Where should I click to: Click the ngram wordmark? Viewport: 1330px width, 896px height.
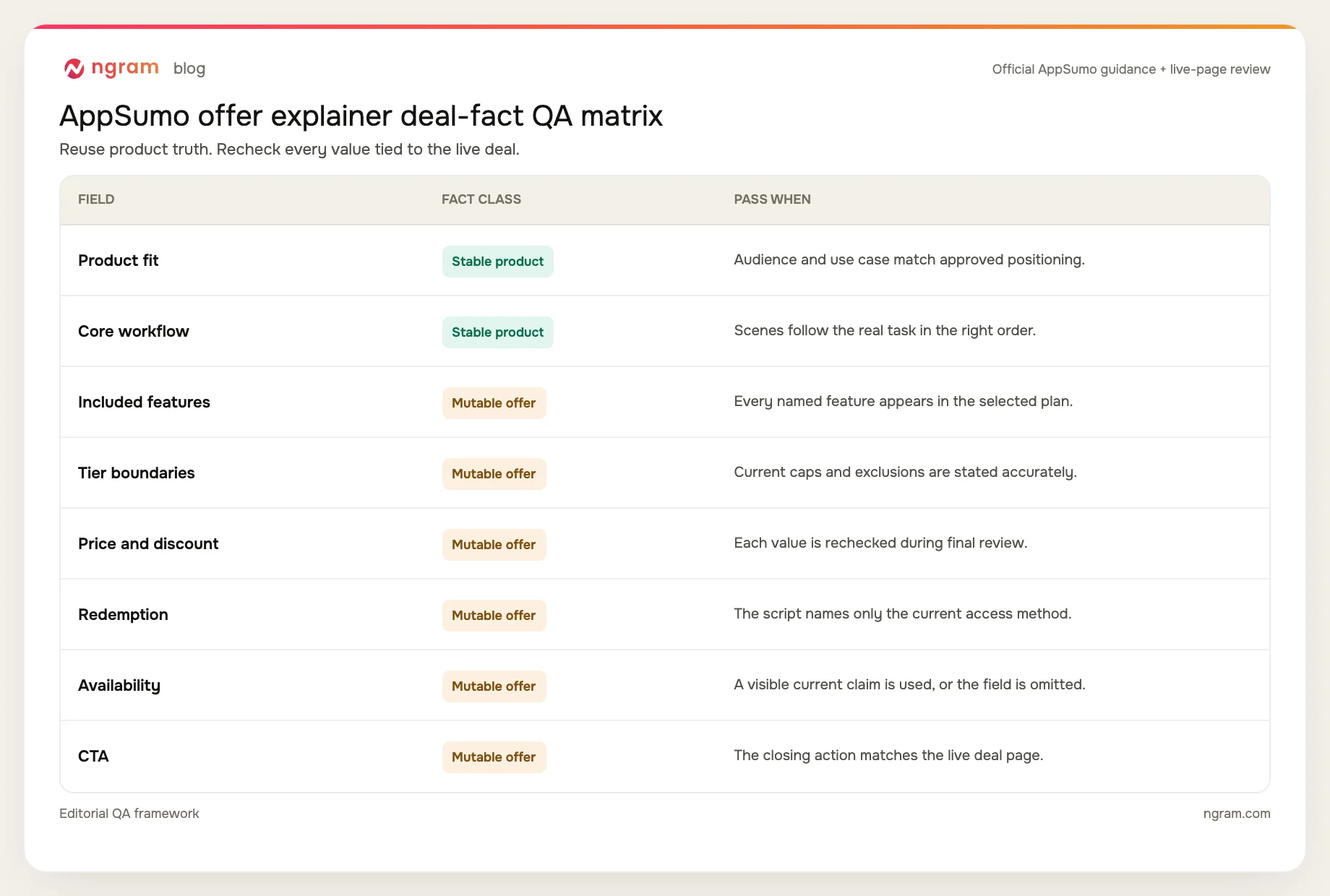[125, 68]
